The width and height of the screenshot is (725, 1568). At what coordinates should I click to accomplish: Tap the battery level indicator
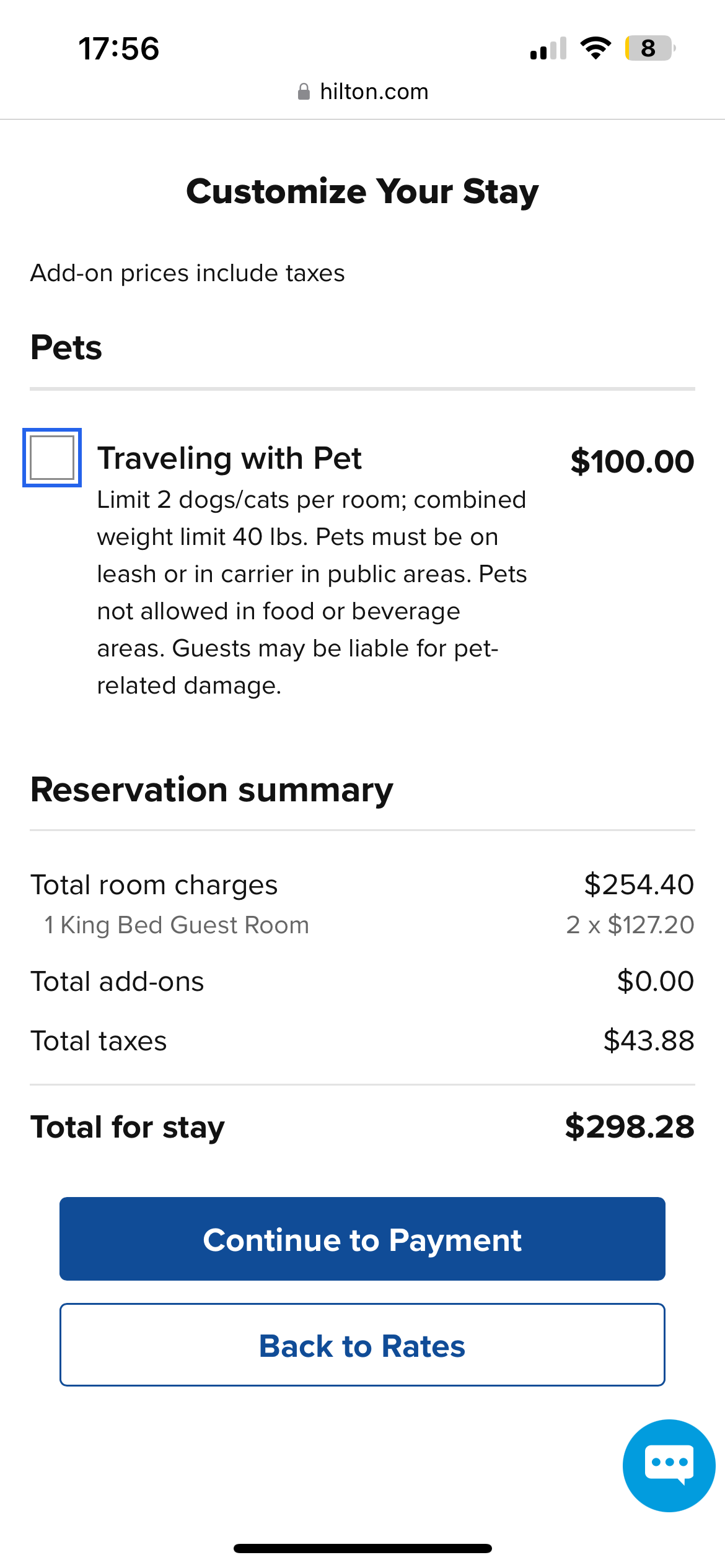coord(650,48)
